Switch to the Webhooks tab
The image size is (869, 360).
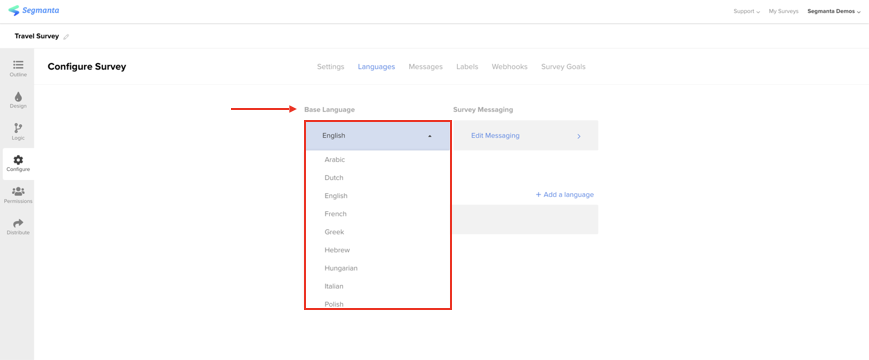click(509, 66)
